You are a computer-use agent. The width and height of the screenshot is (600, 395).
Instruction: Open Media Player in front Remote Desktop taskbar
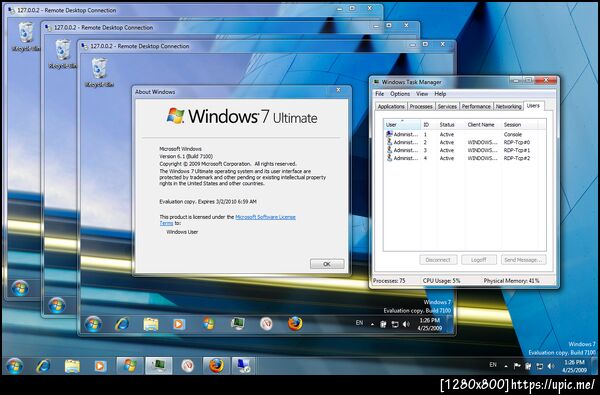[x=179, y=325]
